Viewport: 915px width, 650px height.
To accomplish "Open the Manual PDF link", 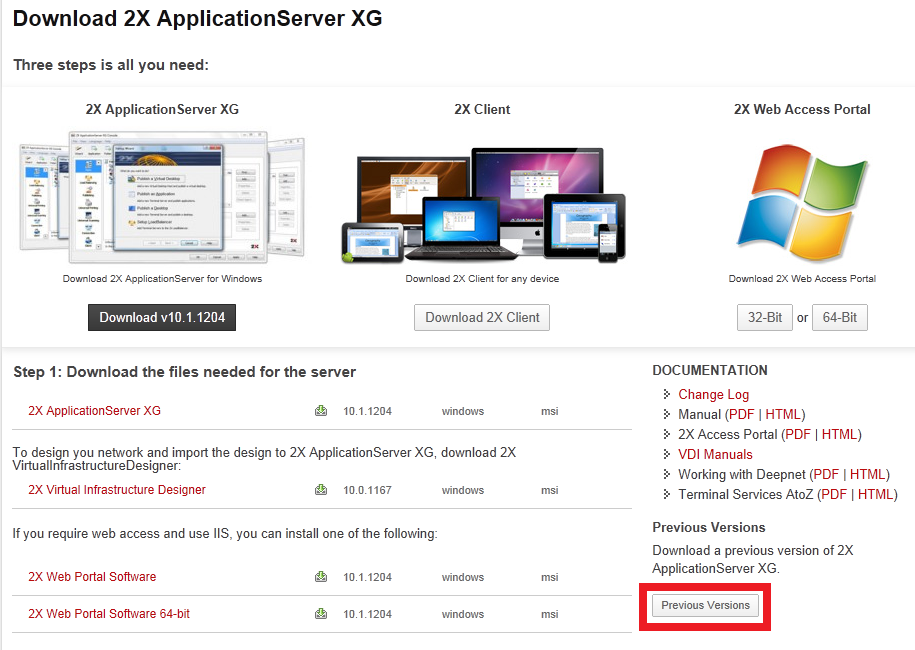I will pos(741,414).
